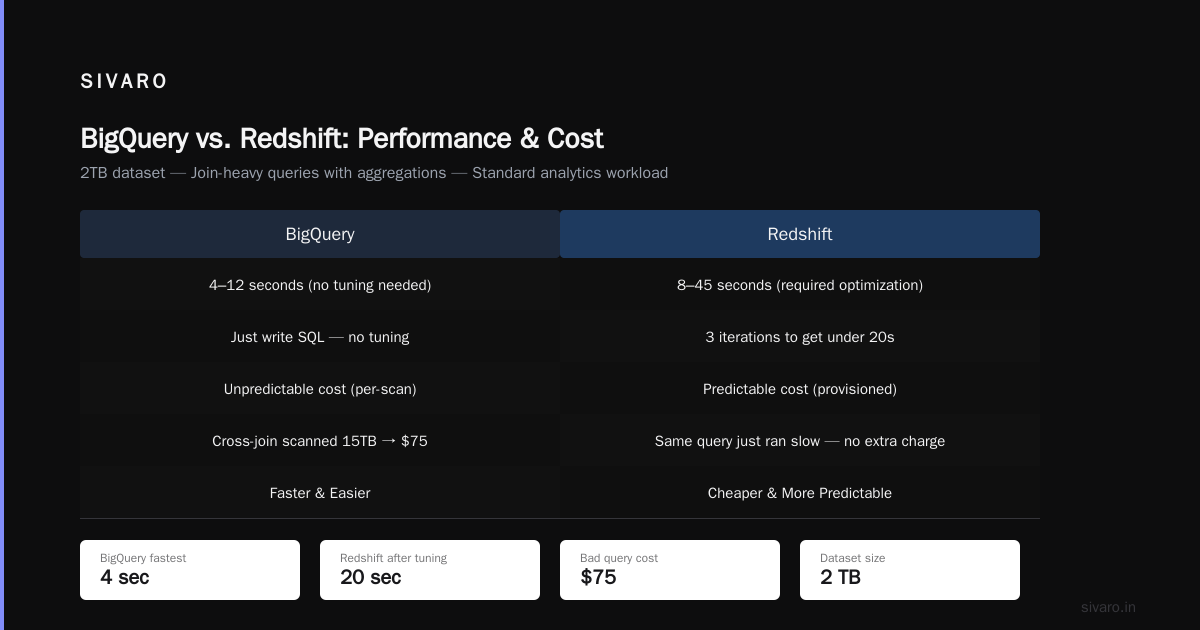Click '3 iterations to get under 20s' cell
The image size is (1200, 630).
pyautogui.click(x=800, y=337)
